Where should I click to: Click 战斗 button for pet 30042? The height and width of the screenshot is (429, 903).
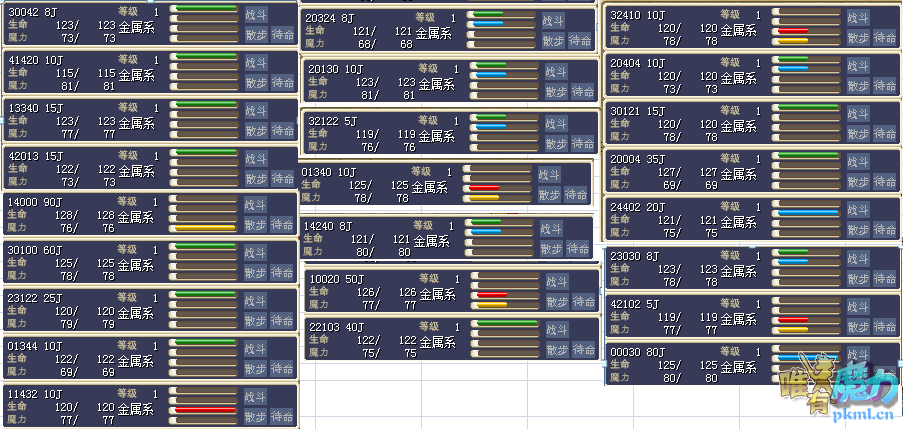255,15
